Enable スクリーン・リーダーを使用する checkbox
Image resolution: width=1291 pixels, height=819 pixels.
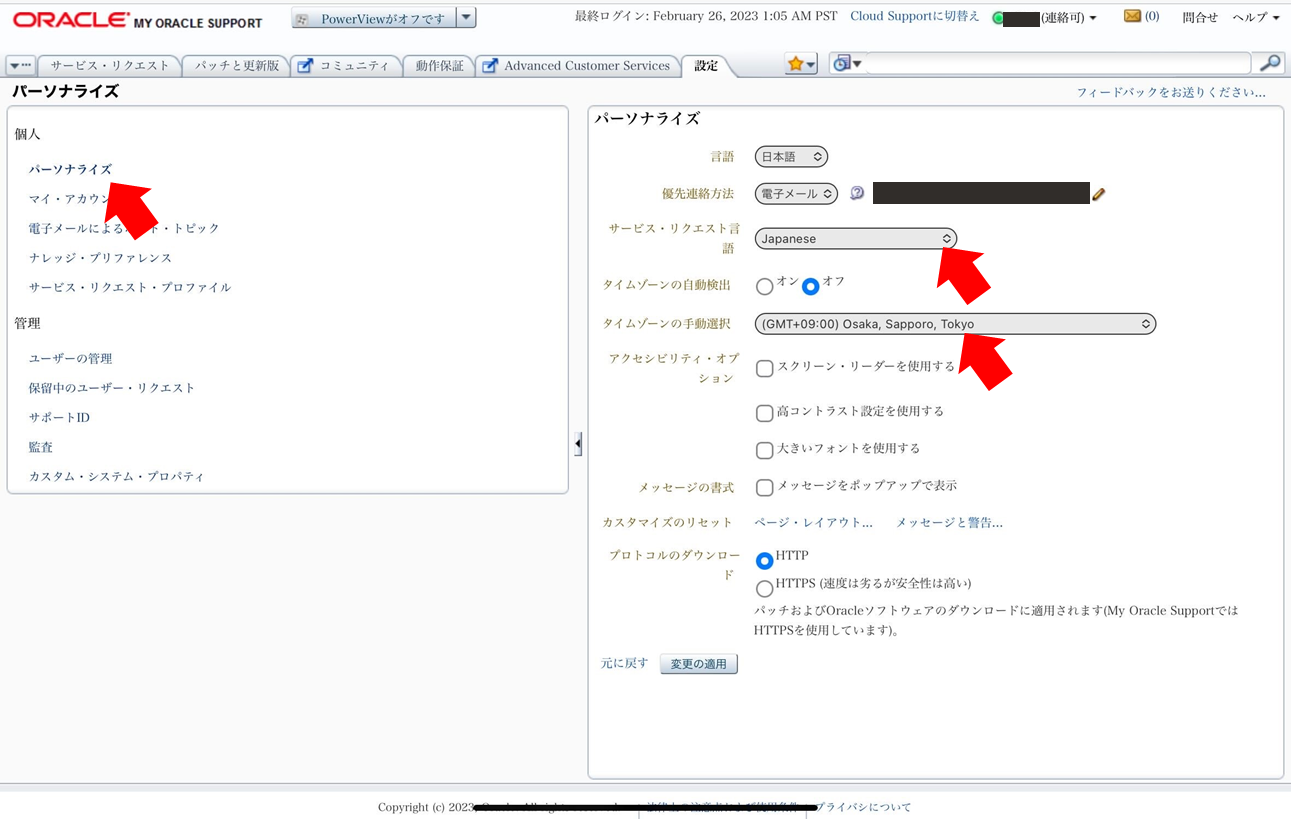[x=765, y=368]
